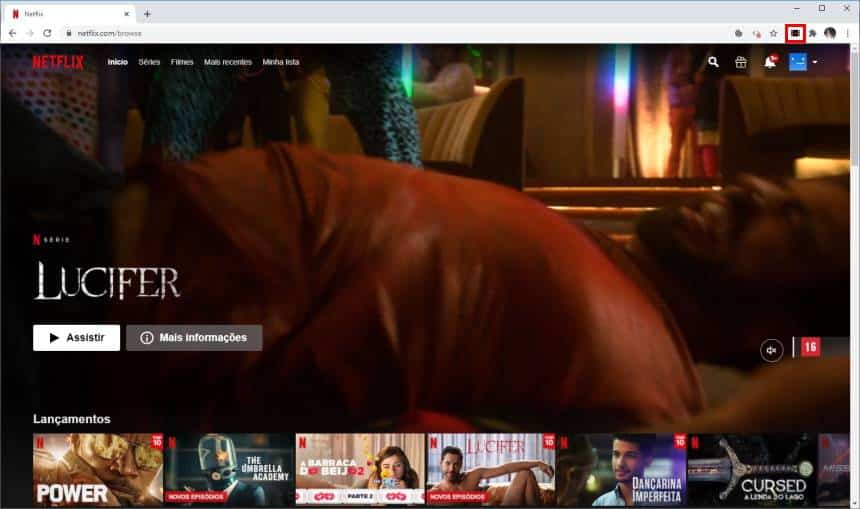Go back with the browser back arrow
860x509 pixels.
click(13, 33)
